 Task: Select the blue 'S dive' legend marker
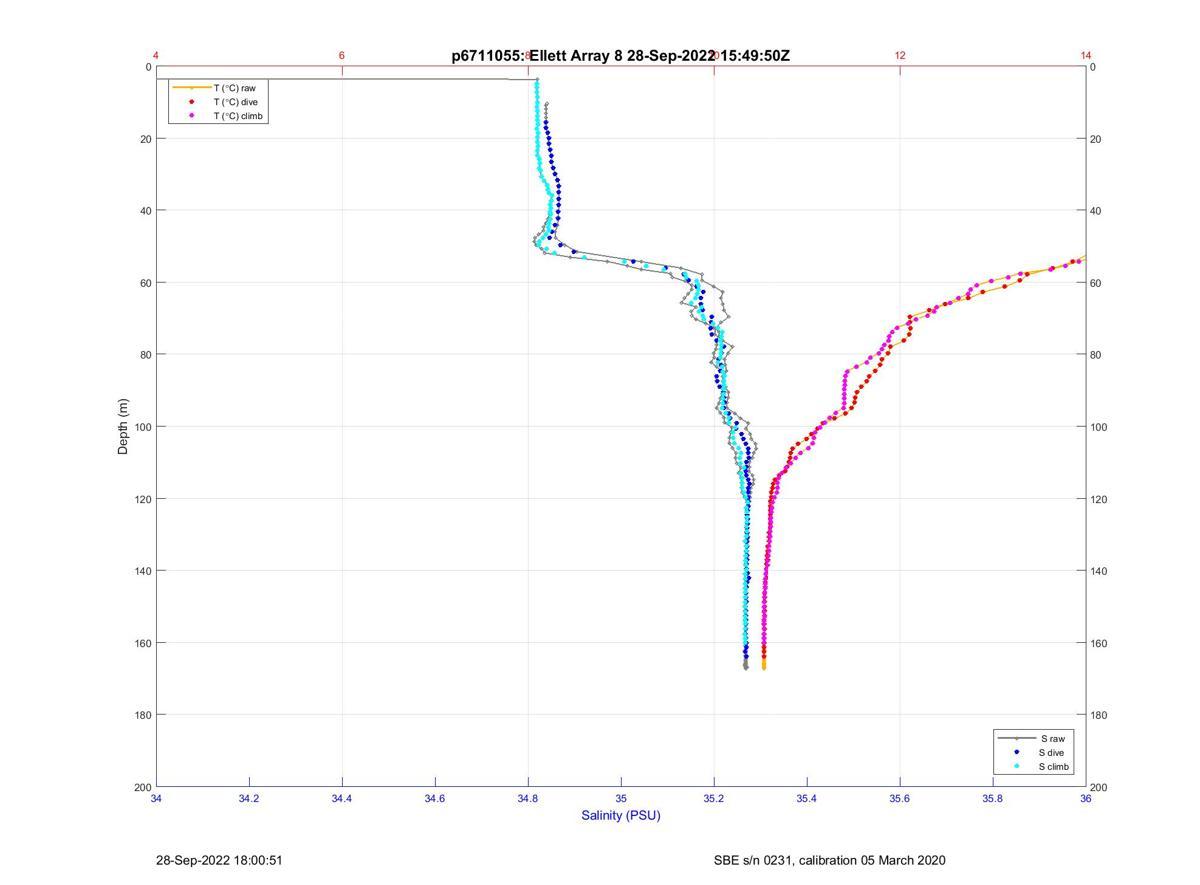click(1016, 752)
